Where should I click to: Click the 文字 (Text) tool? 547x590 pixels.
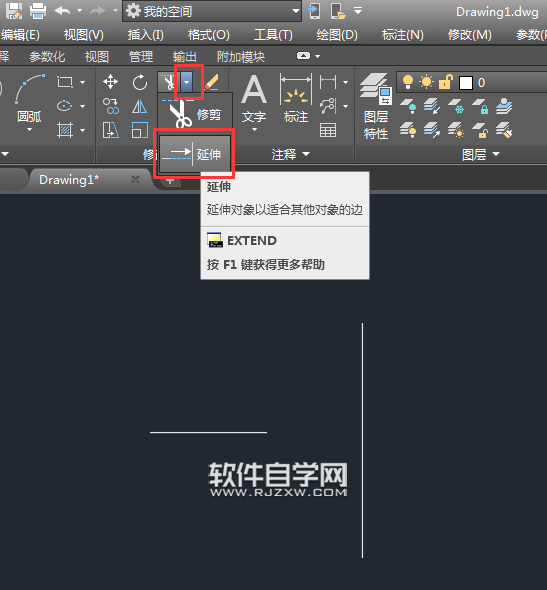pyautogui.click(x=254, y=99)
